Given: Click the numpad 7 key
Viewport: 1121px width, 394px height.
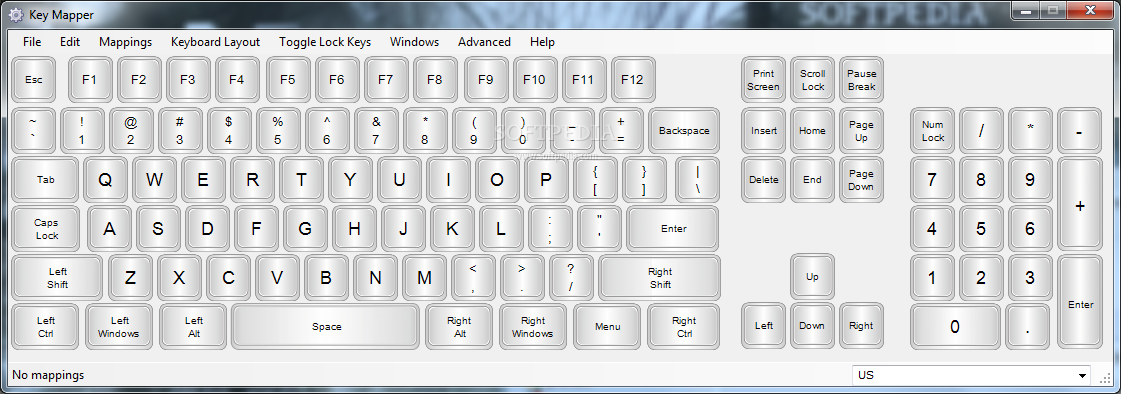Looking at the screenshot, I should (x=932, y=179).
